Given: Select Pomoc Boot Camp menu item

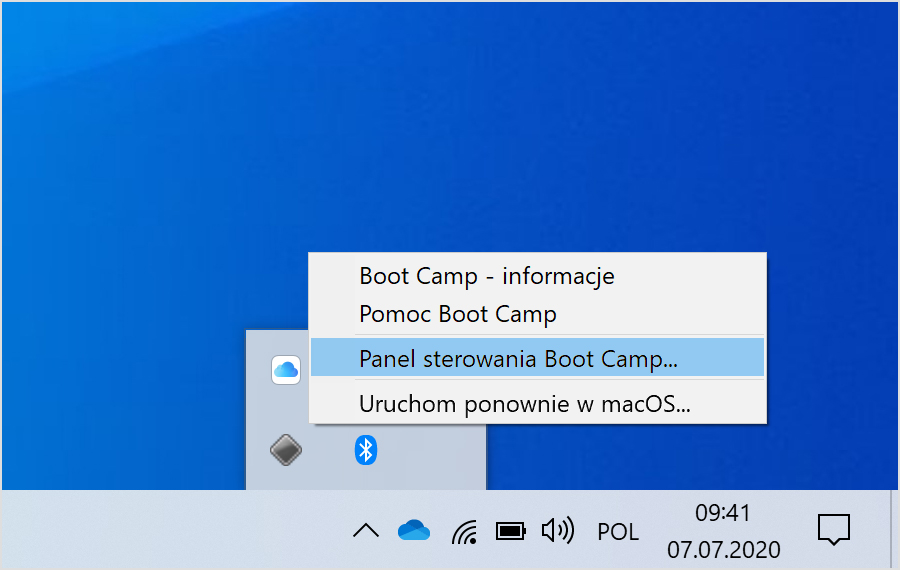Looking at the screenshot, I should click(x=538, y=314).
